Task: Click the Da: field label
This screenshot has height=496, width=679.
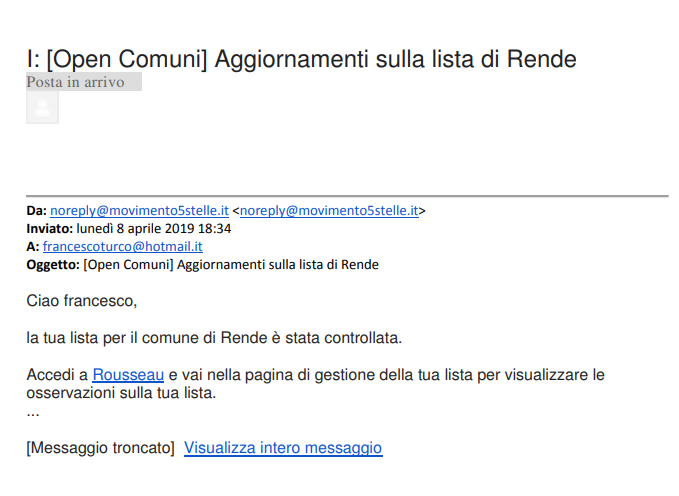Action: (36, 211)
